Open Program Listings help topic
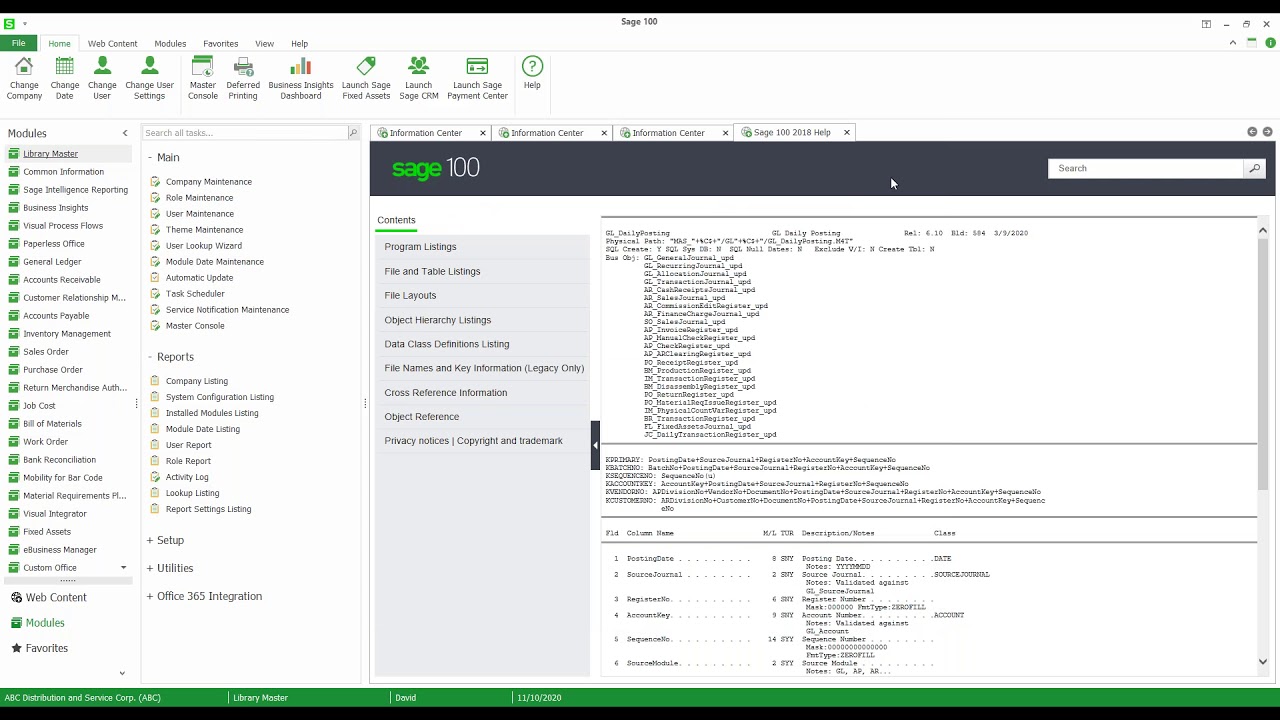This screenshot has height=720, width=1280. pos(420,247)
